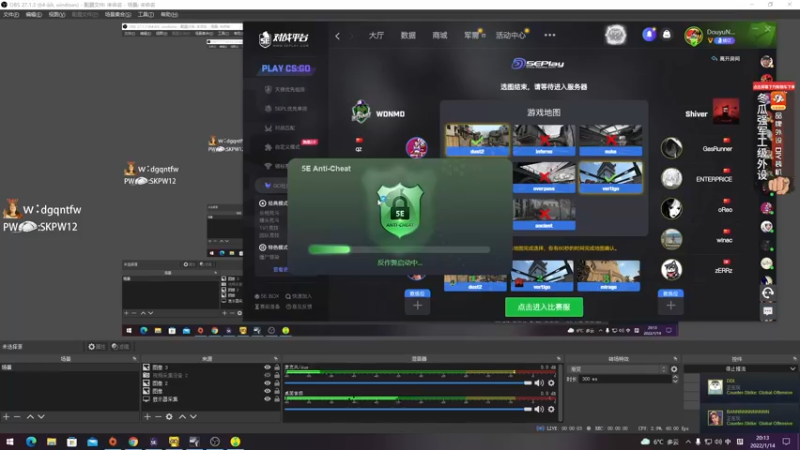The width and height of the screenshot is (800, 450).
Task: Remove the selected scene with minus button
Action: tap(17, 417)
